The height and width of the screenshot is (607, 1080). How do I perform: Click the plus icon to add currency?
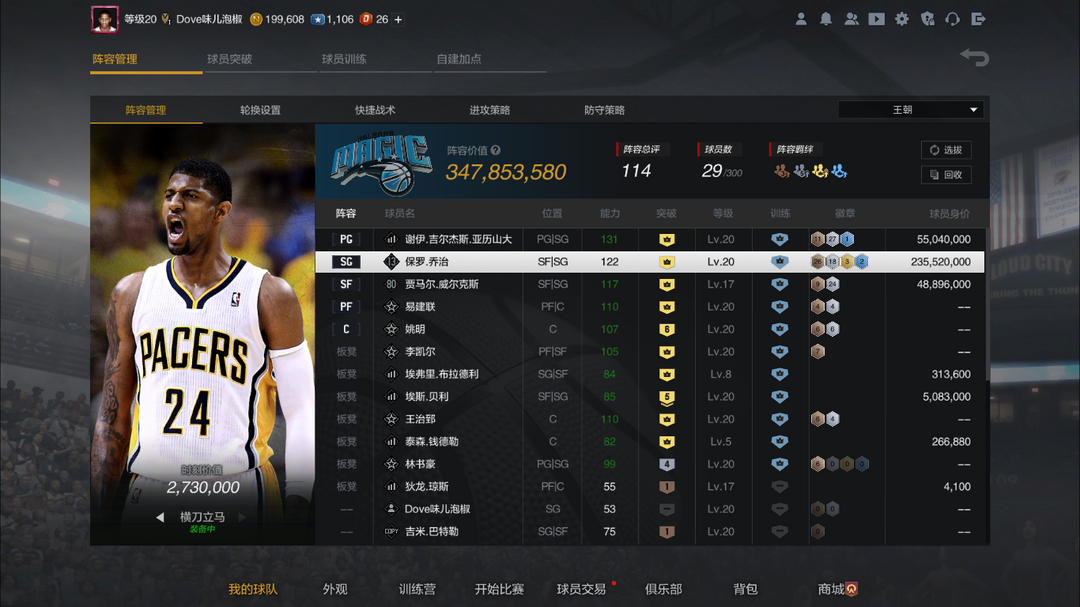pos(398,19)
